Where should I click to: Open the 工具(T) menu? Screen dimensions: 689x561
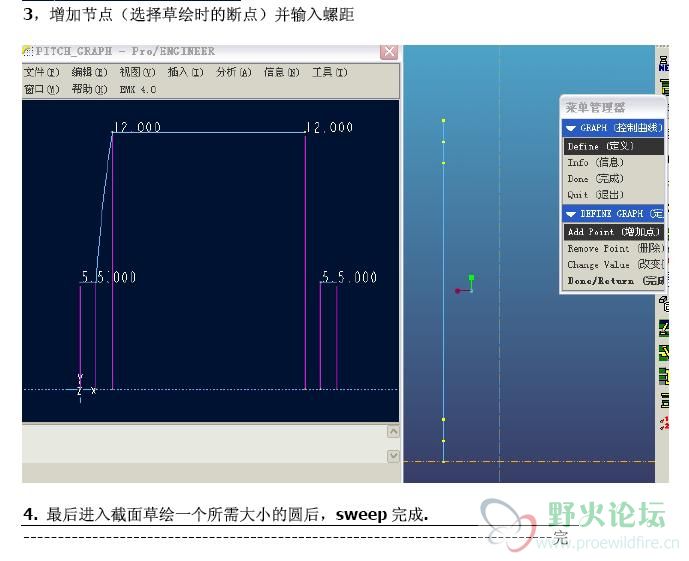coord(330,72)
